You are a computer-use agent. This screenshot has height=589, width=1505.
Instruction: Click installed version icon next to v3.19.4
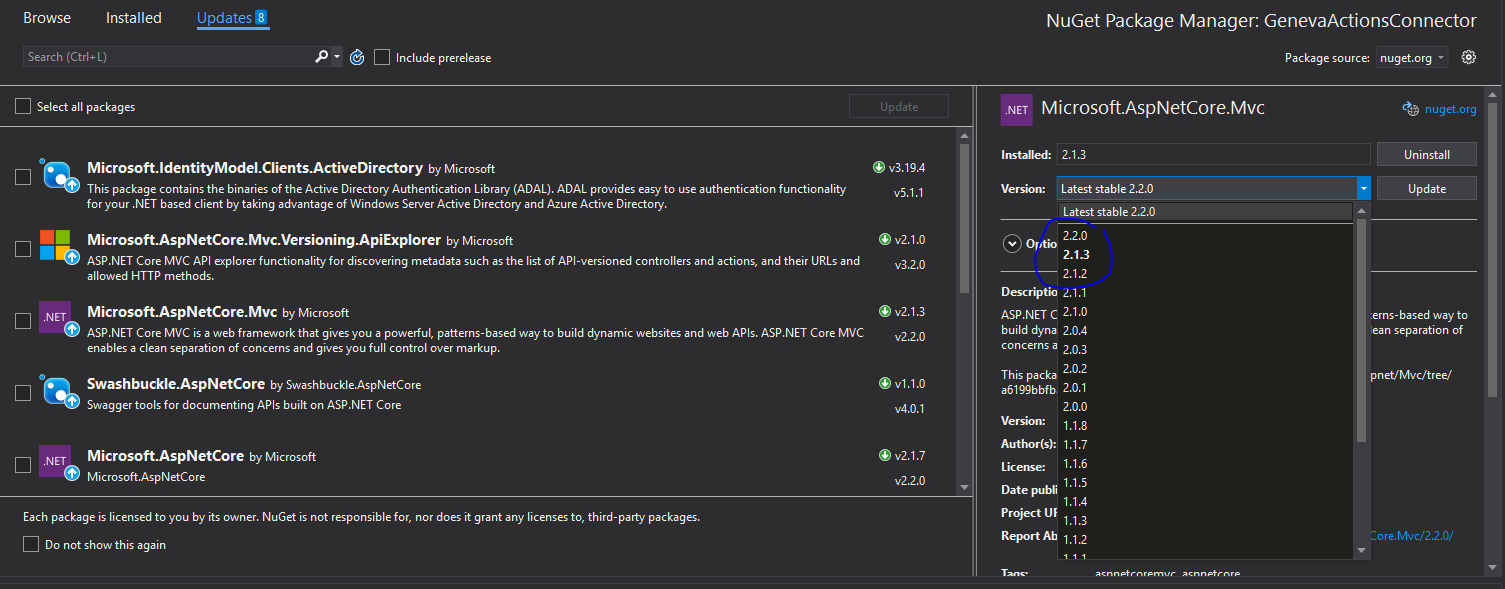pos(879,168)
